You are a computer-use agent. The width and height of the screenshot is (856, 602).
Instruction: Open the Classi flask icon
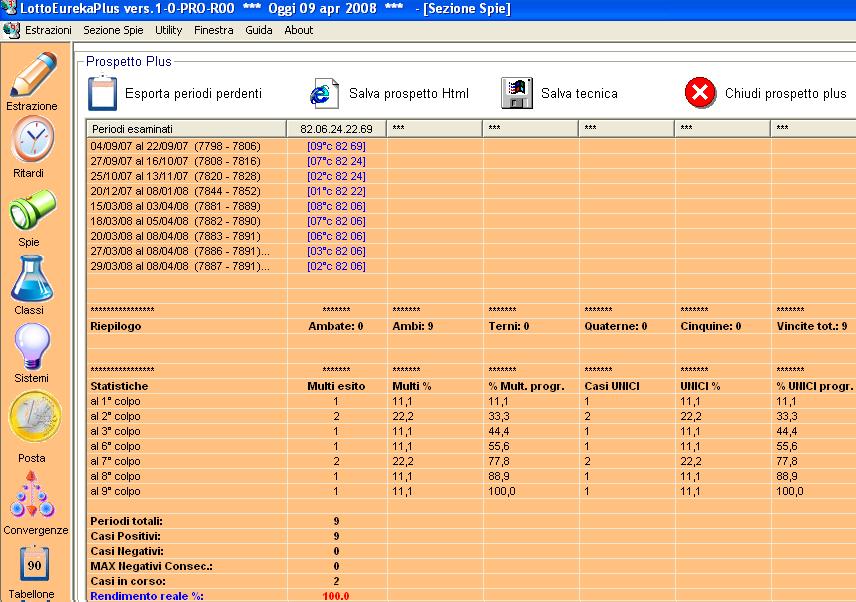point(32,279)
